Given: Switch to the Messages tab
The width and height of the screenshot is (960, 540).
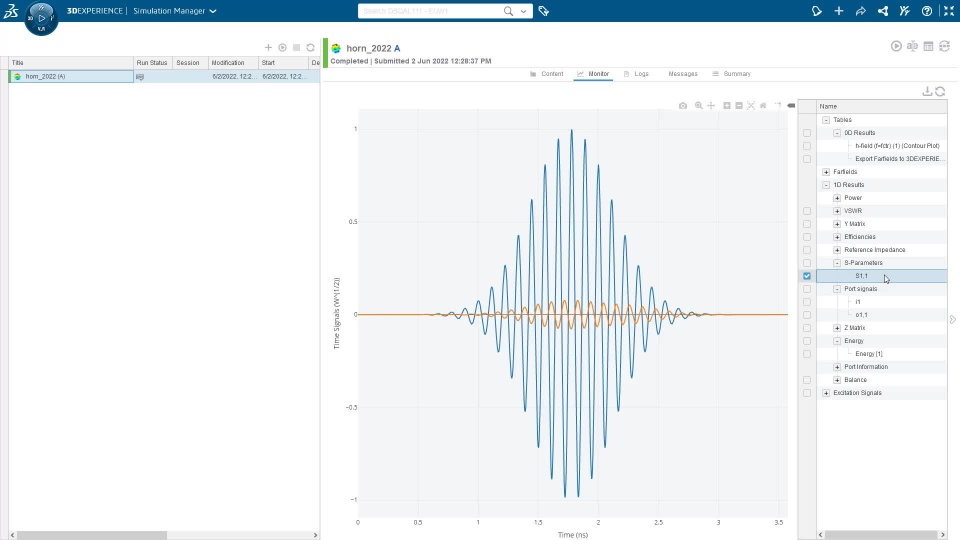Looking at the screenshot, I should [683, 73].
